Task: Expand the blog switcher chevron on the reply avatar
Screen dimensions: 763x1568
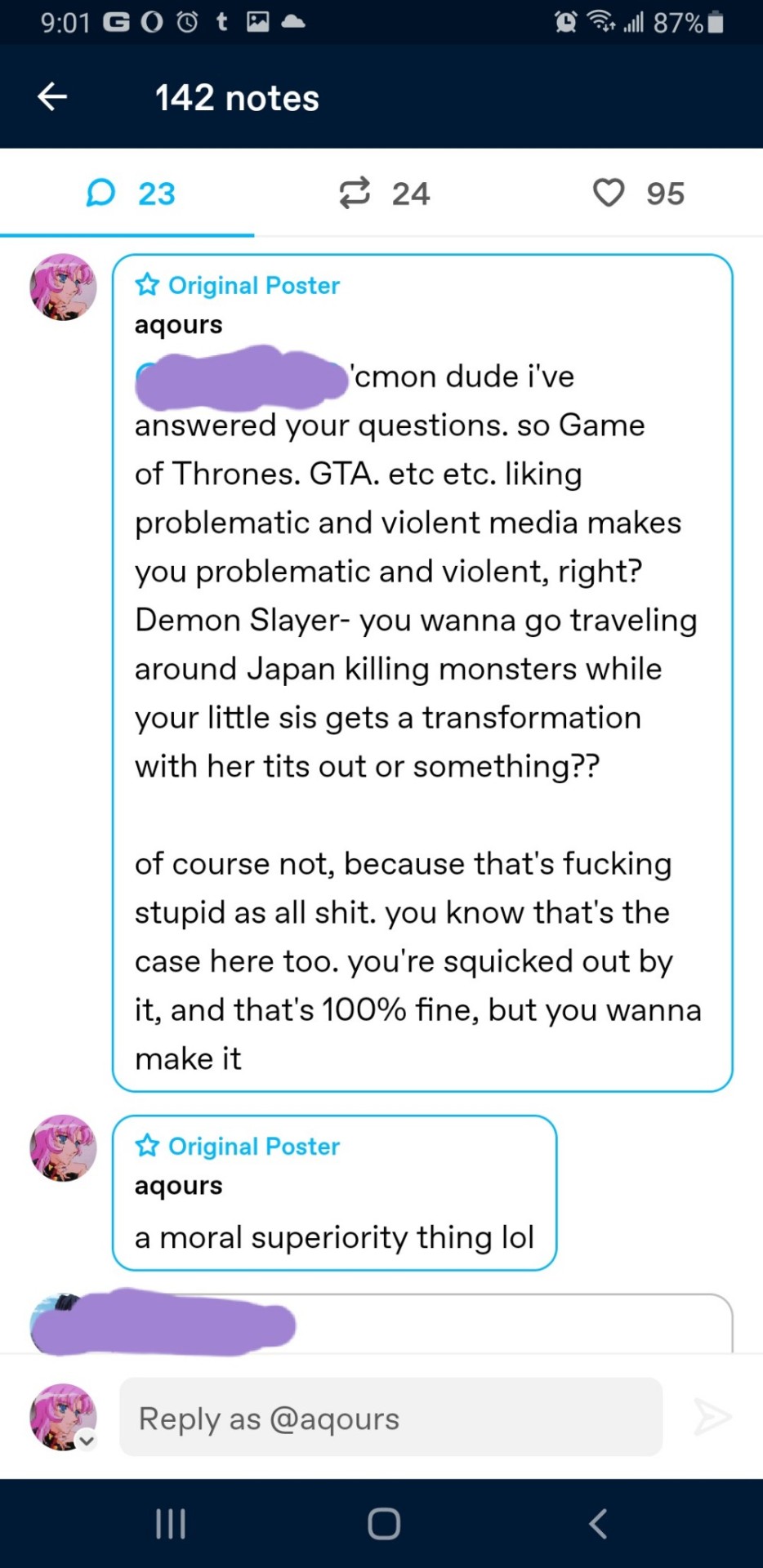Action: [x=87, y=1441]
